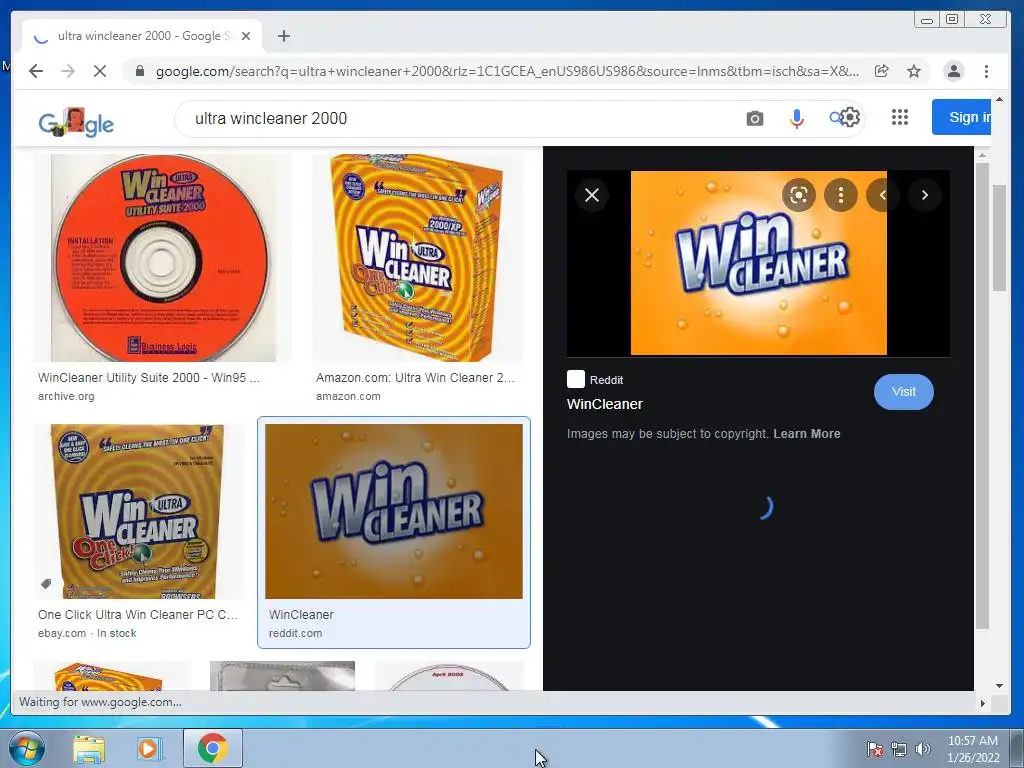The image size is (1024, 768).
Task: Open the Learn More copyright link
Action: pos(807,434)
